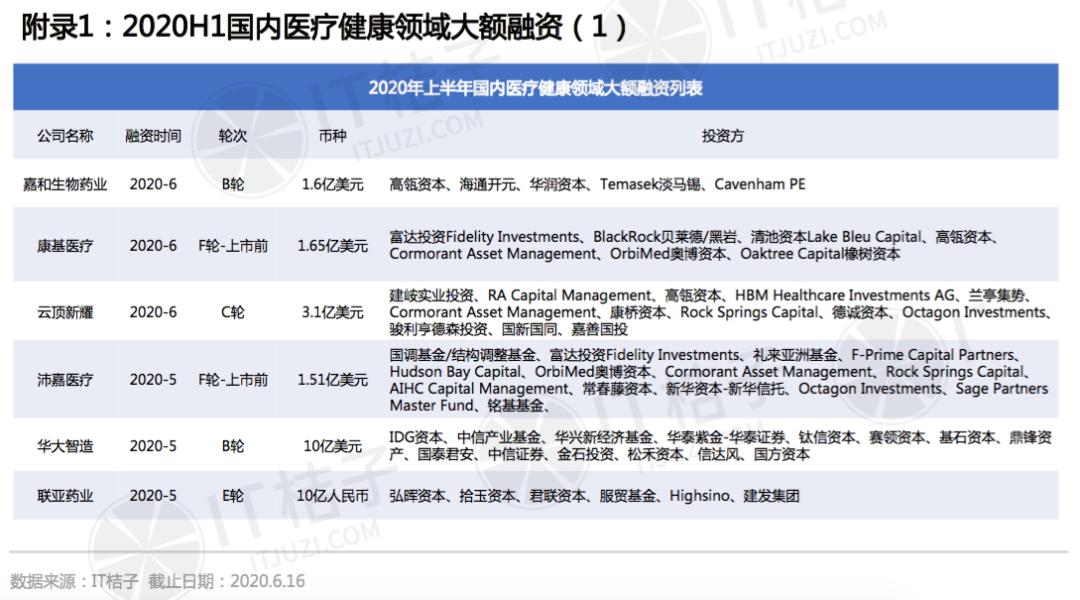This screenshot has height=600, width=1080.
Task: Click the slide title 附录1：2020H1国内医疗健康领域大额融资
Action: click(324, 27)
